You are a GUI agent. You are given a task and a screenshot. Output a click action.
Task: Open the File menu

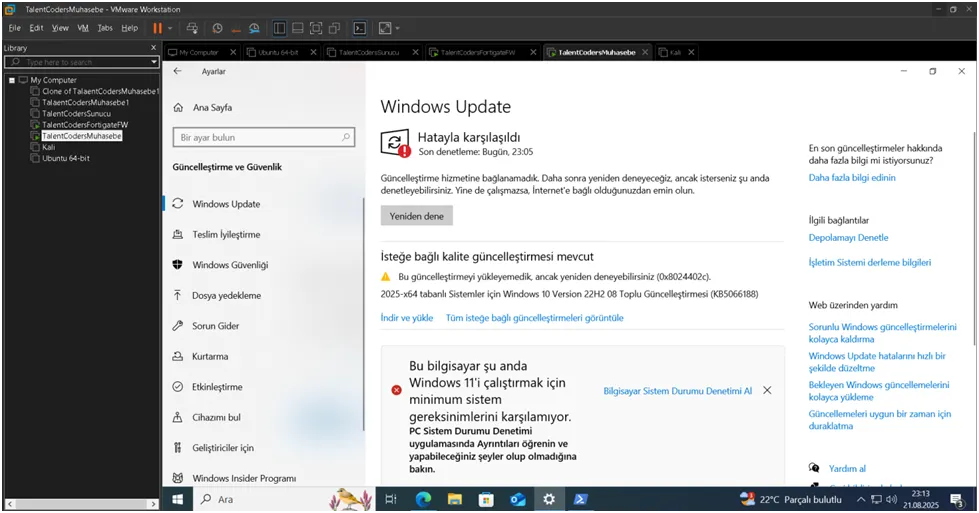point(14,28)
